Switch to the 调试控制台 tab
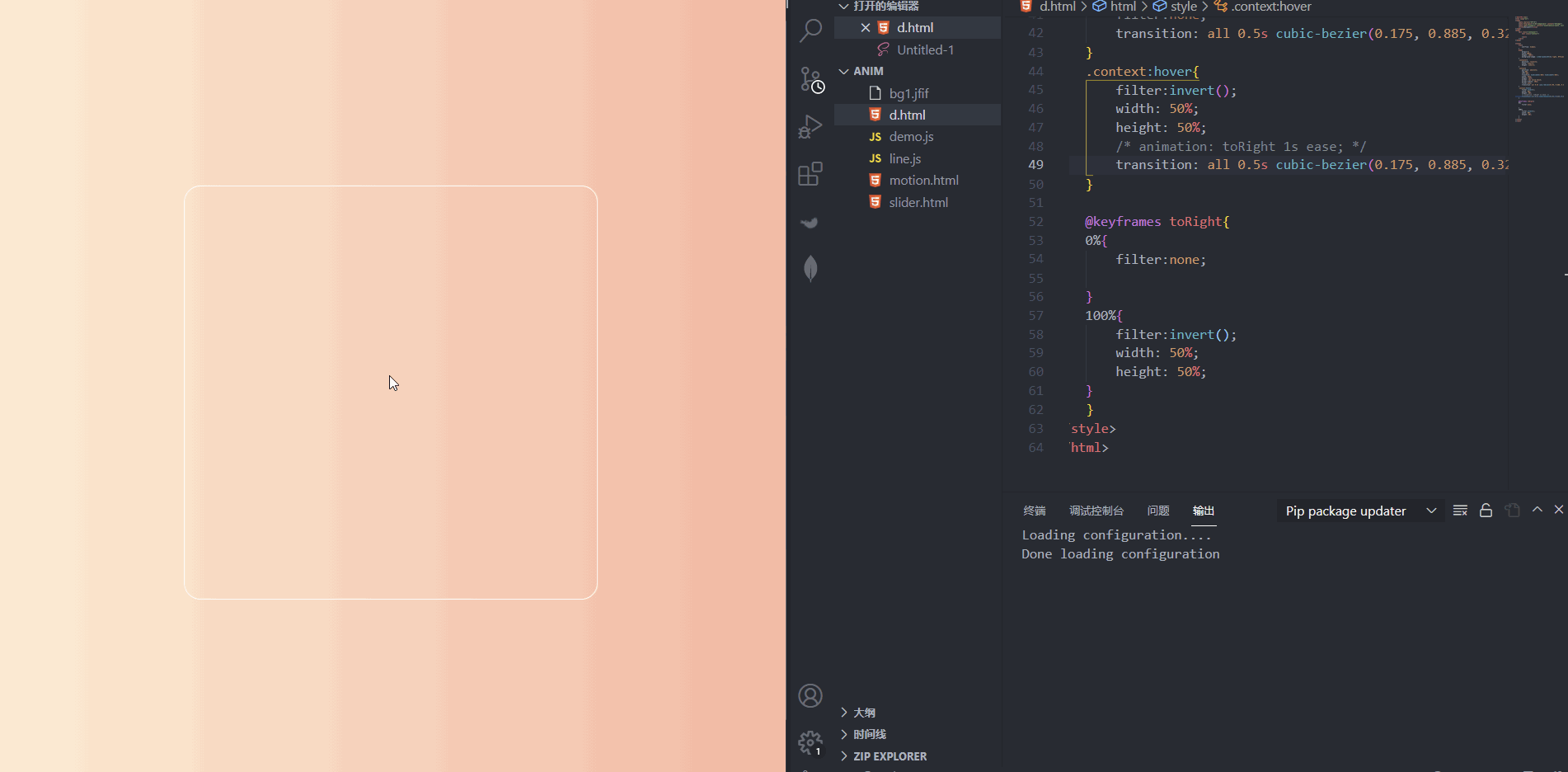Viewport: 1568px width, 772px height. 1096,511
